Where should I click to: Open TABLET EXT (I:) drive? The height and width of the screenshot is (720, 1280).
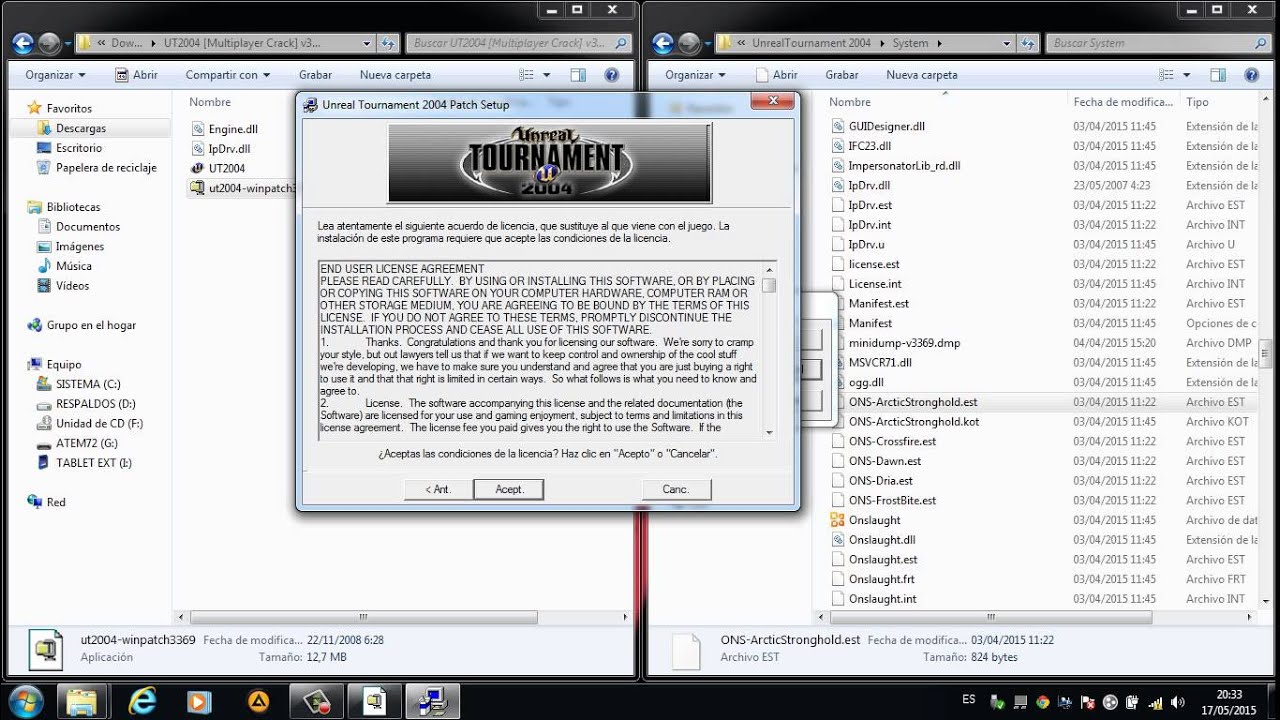click(x=93, y=463)
